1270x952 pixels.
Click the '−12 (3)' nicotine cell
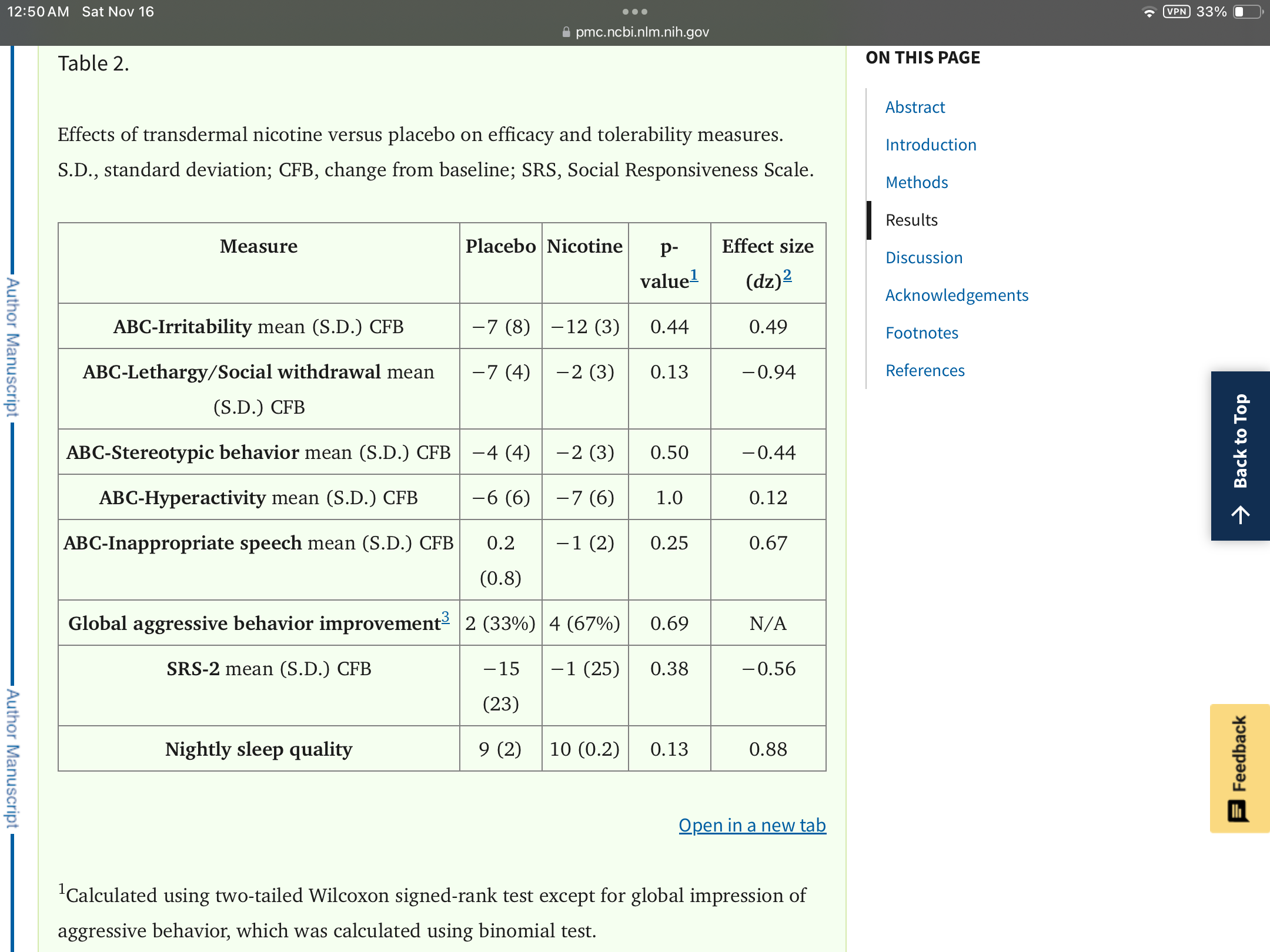pyautogui.click(x=585, y=327)
